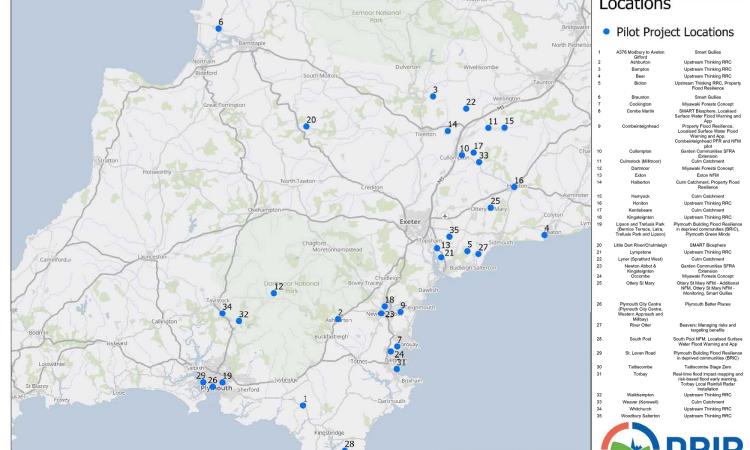
Task: Click 'Cockington' in the legend list
Action: [x=640, y=104]
